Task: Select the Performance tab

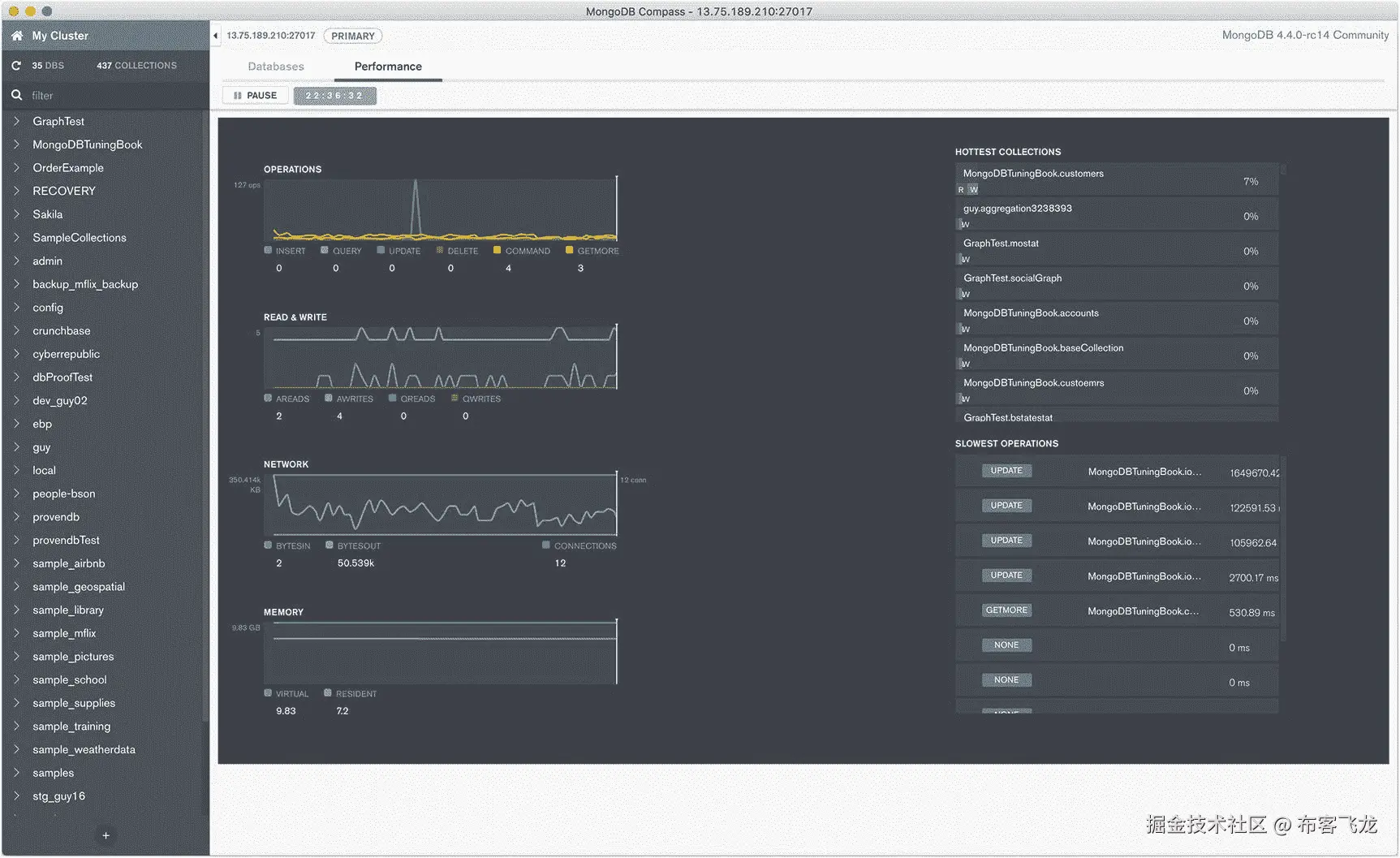Action: coord(388,67)
